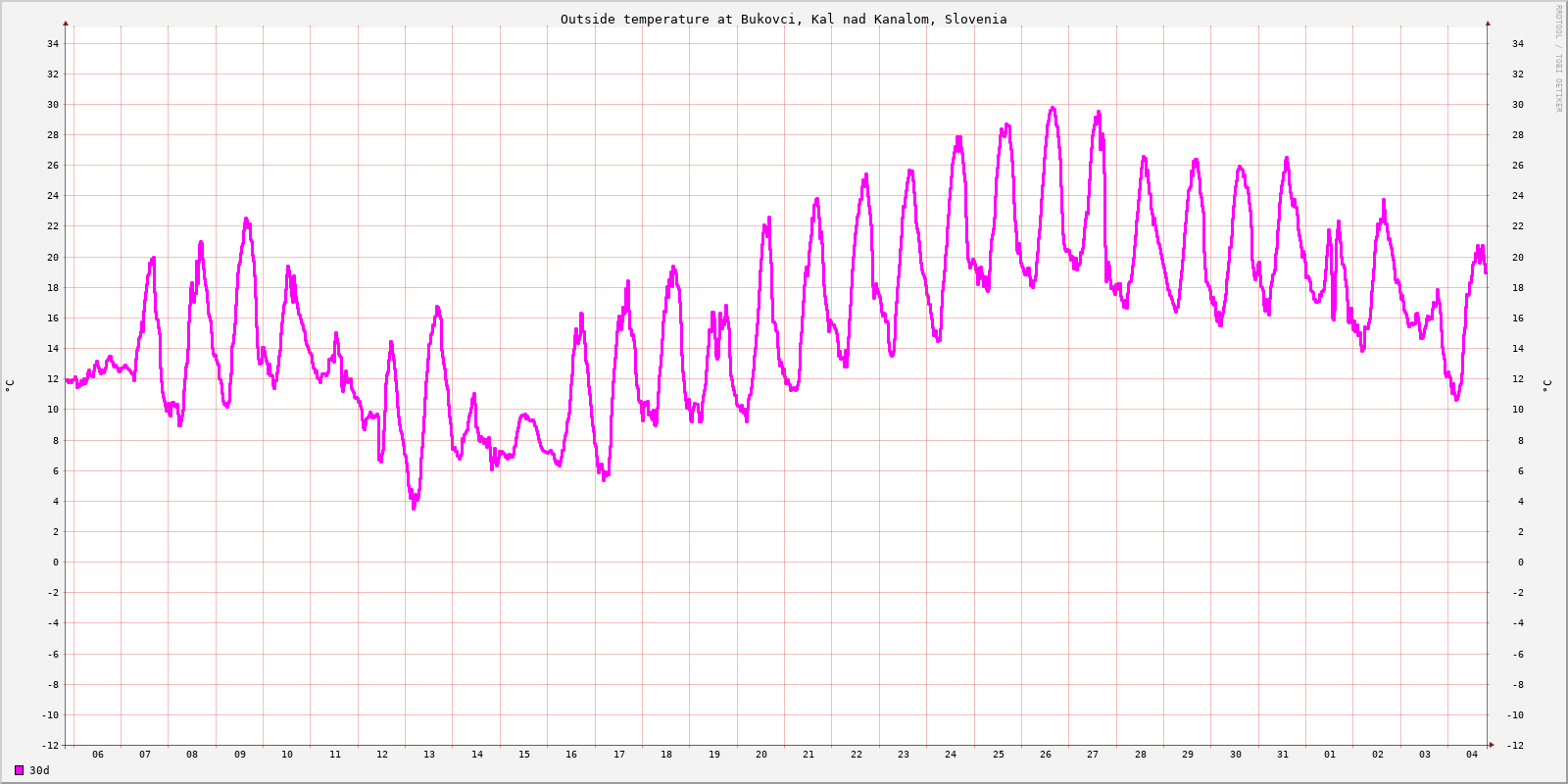The width and height of the screenshot is (1568, 784).
Task: Click the highest temperature peak near 30°C
Action: (1053, 108)
